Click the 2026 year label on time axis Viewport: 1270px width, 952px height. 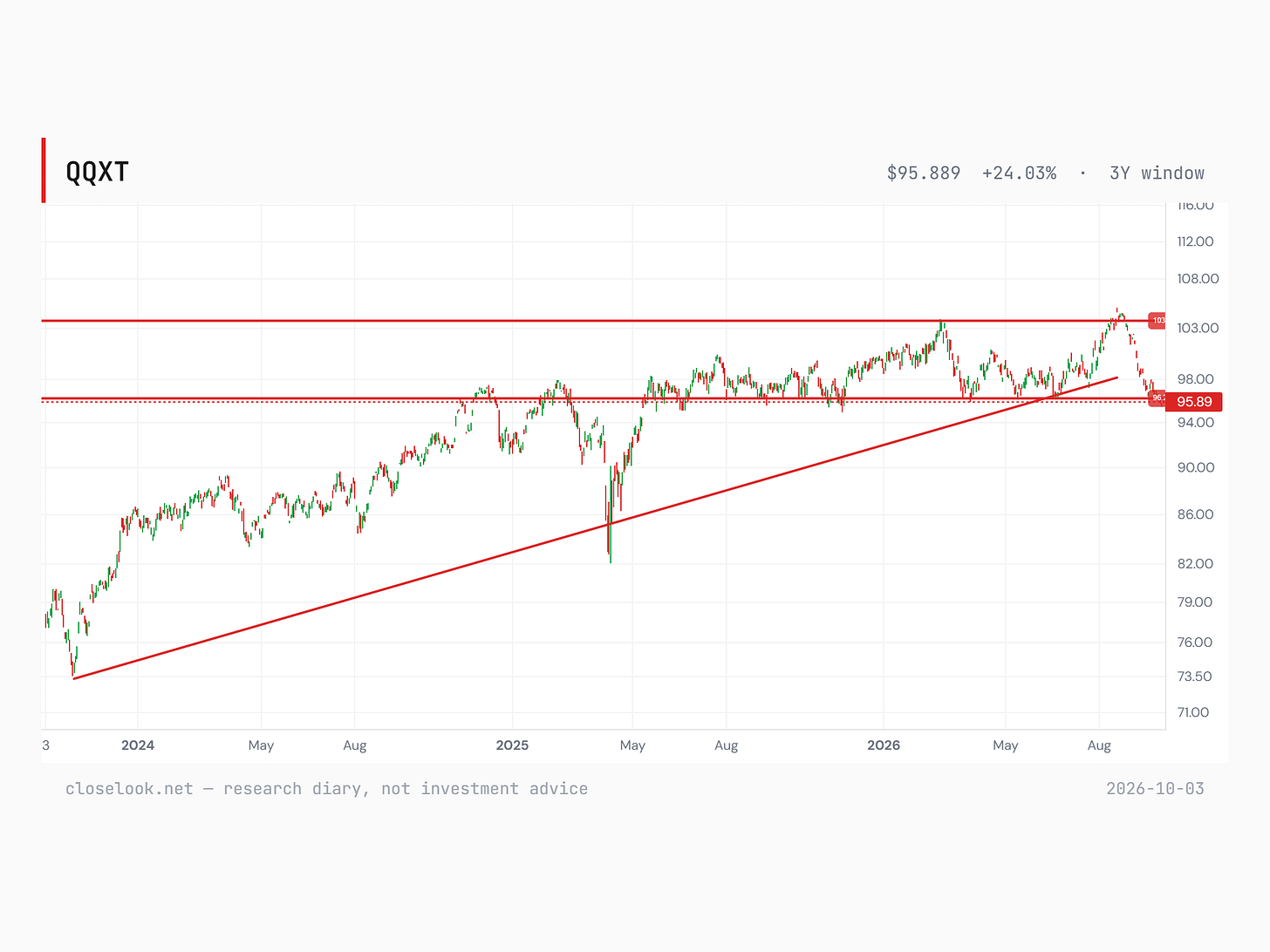click(x=884, y=745)
